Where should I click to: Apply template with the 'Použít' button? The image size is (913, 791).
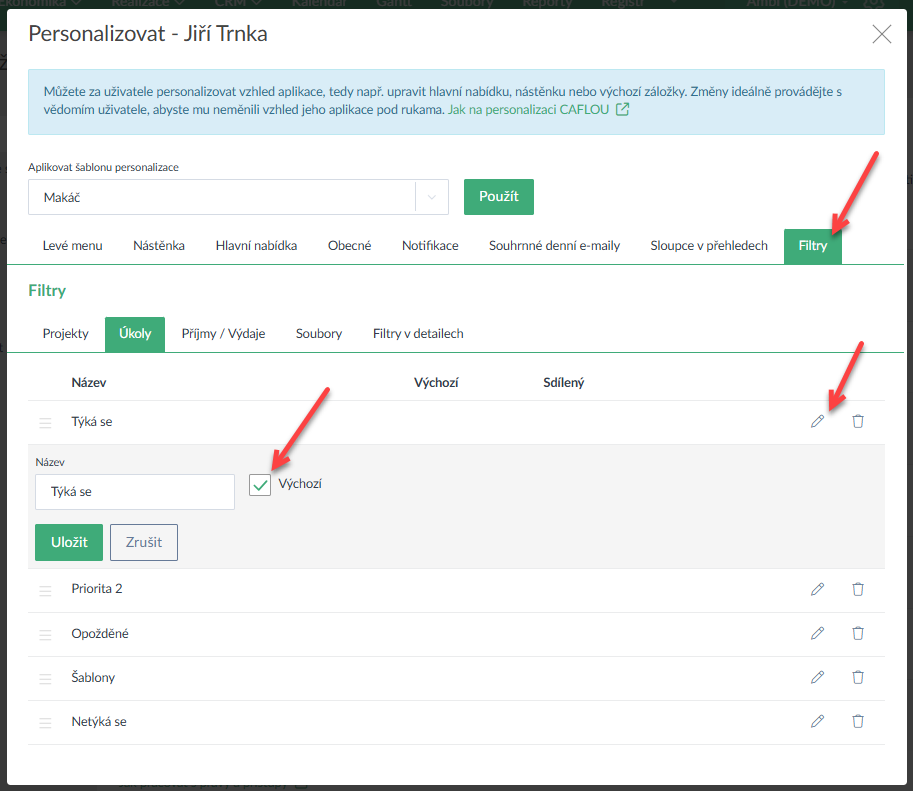[498, 197]
